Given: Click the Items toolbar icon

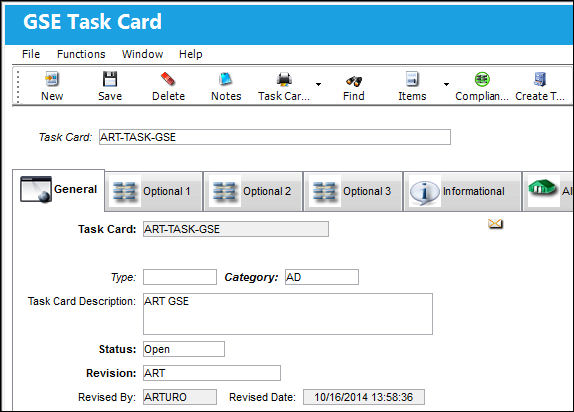Looking at the screenshot, I should tap(412, 79).
